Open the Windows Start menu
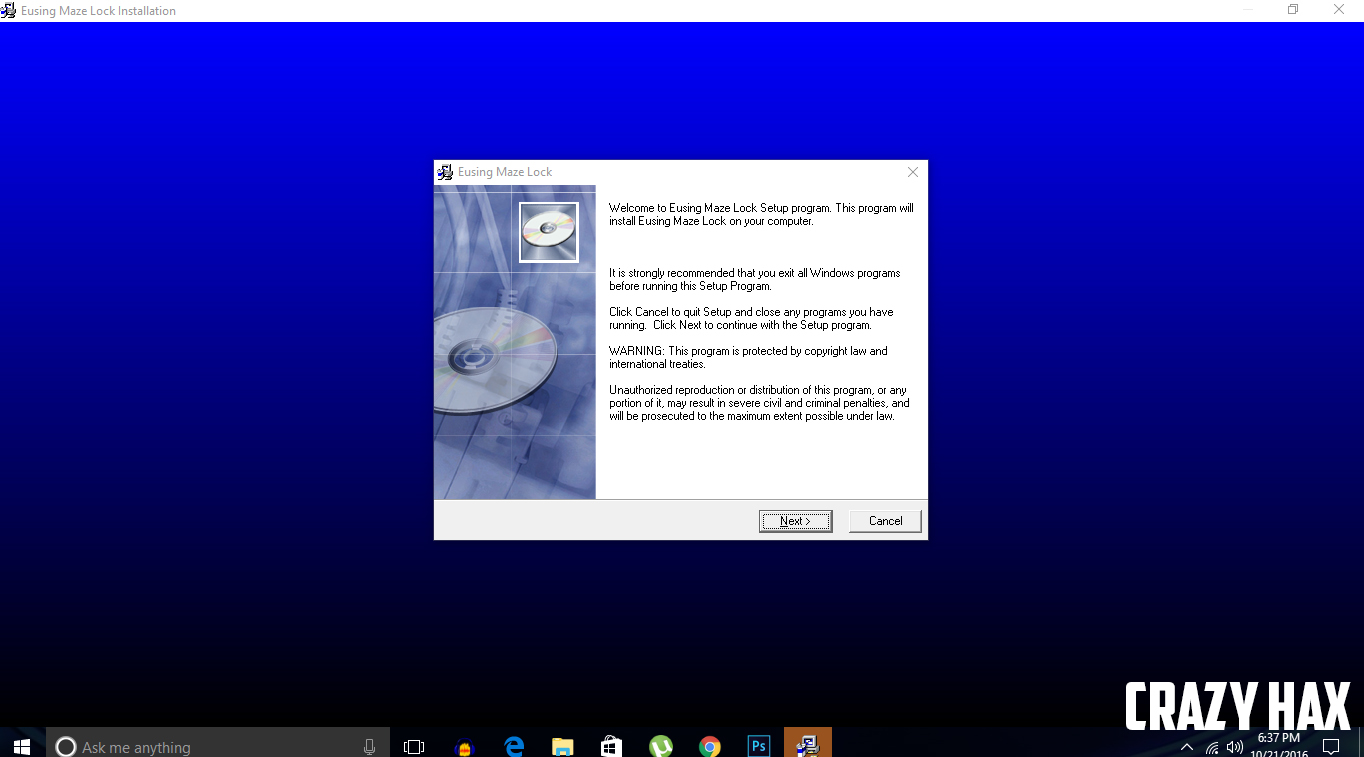Screen dimensions: 1364x757 (22, 746)
